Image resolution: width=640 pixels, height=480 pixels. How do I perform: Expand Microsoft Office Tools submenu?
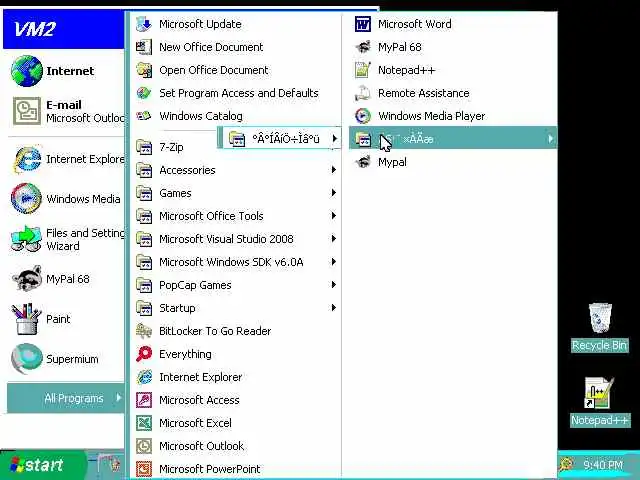tap(236, 216)
